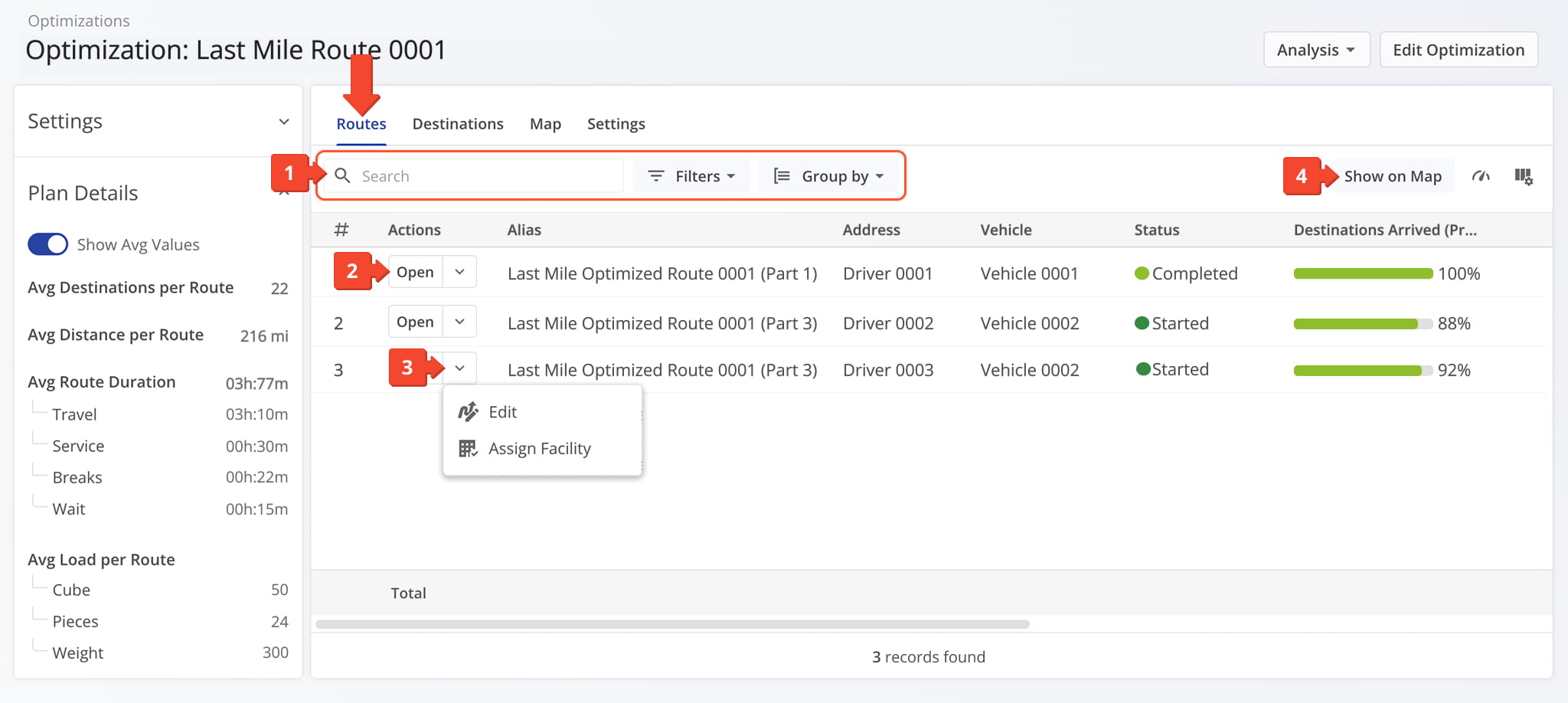Click the horizontal table scrollbar
Screen dimensions: 1568x703
672,624
